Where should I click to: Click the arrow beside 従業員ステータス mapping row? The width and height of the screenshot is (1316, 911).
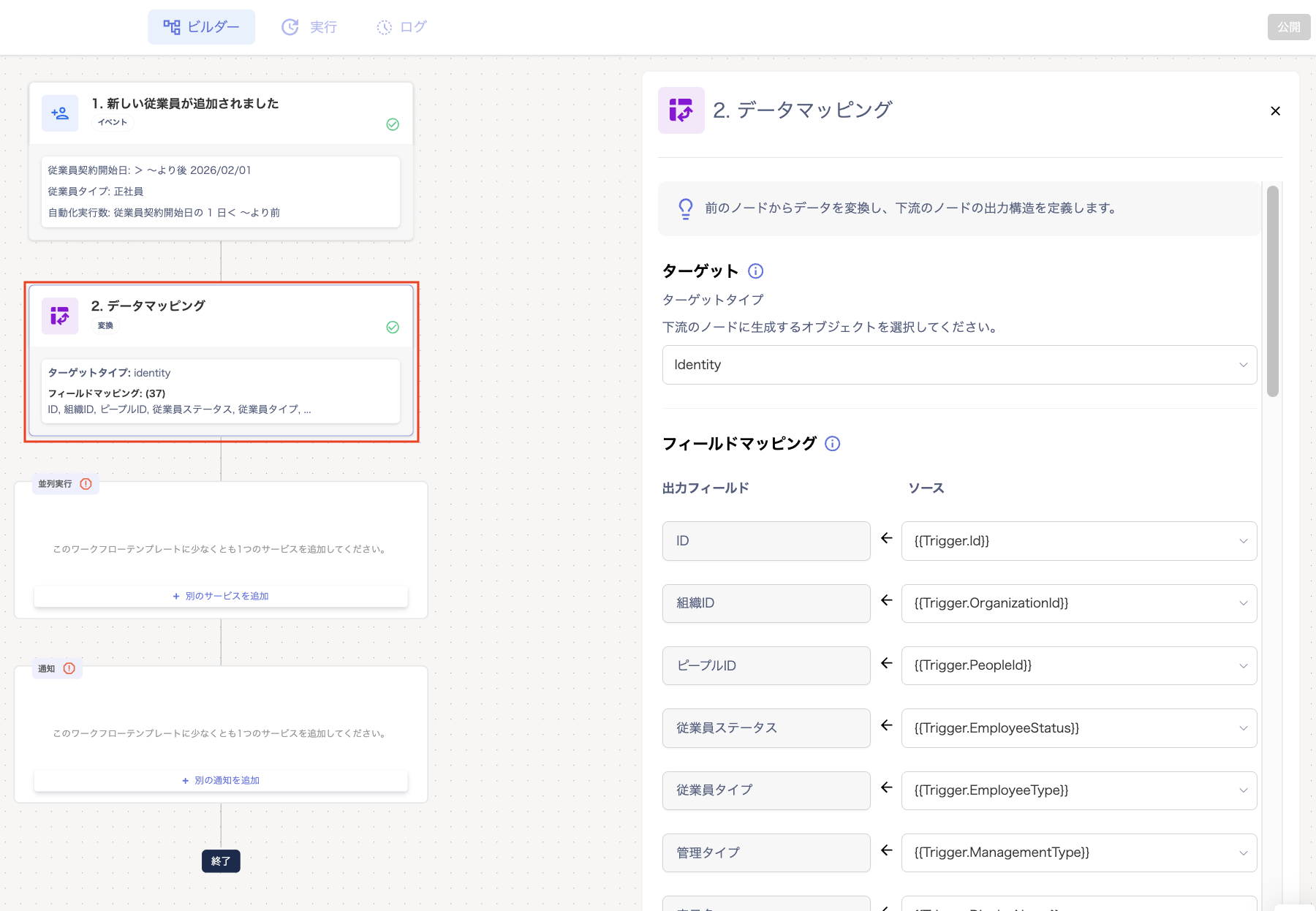click(887, 725)
